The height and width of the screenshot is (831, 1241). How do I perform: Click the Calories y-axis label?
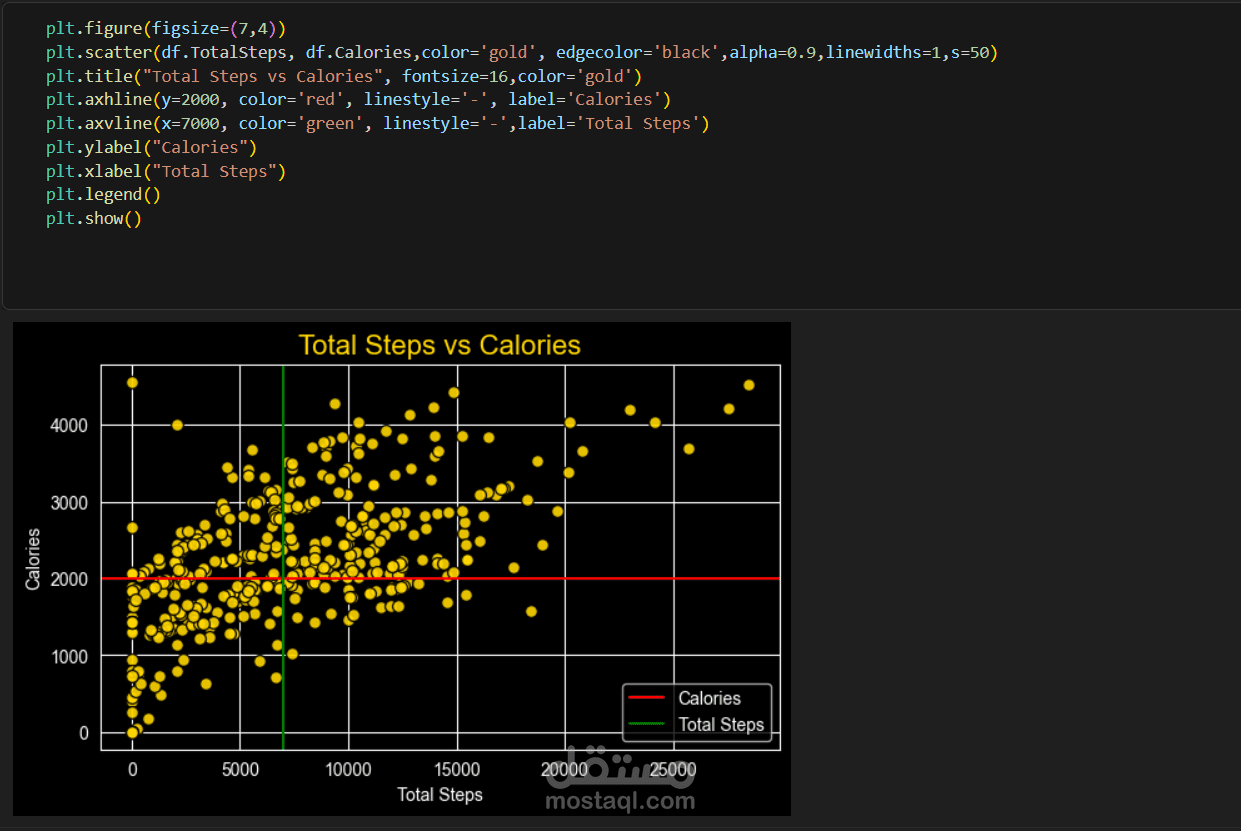(33, 556)
